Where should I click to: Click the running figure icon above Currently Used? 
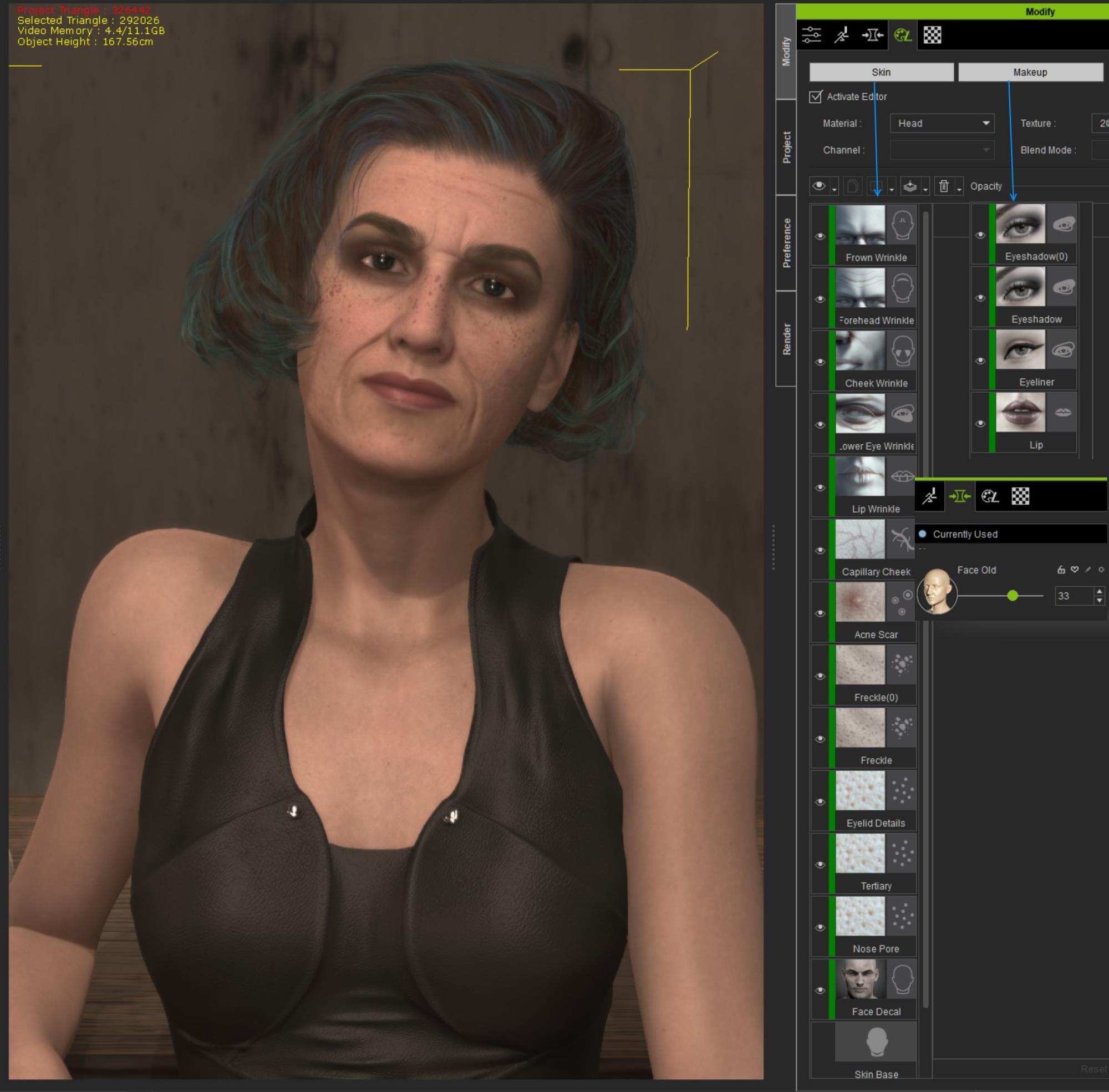pyautogui.click(x=929, y=496)
